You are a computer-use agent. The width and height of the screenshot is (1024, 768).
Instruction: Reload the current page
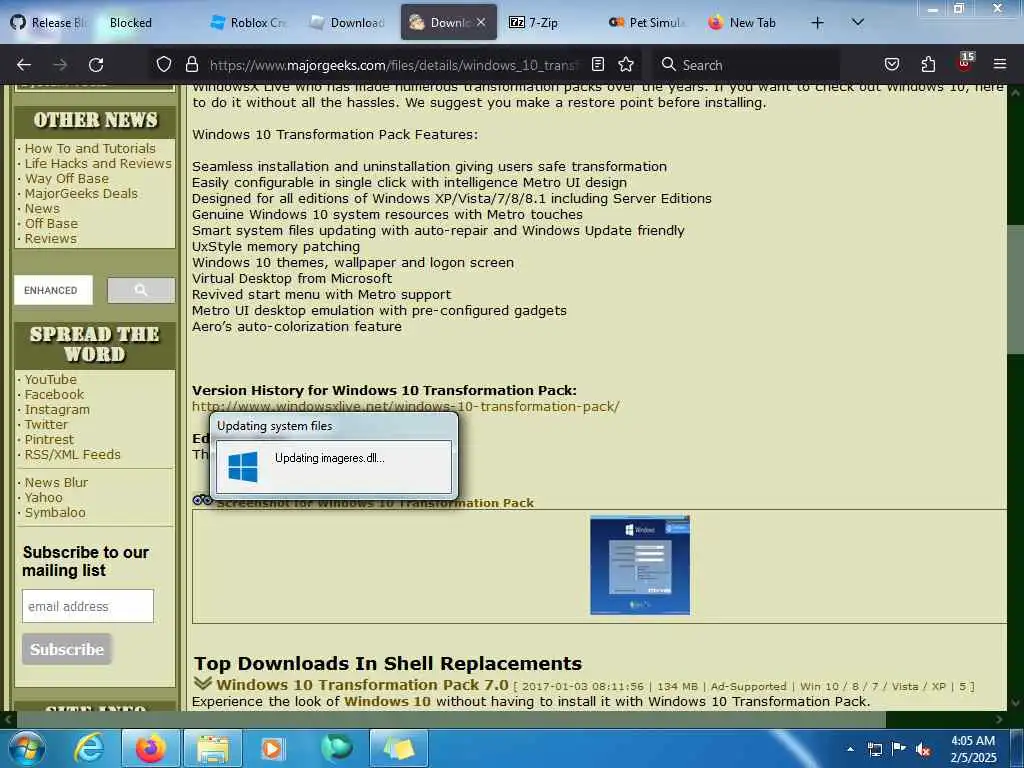coord(96,65)
